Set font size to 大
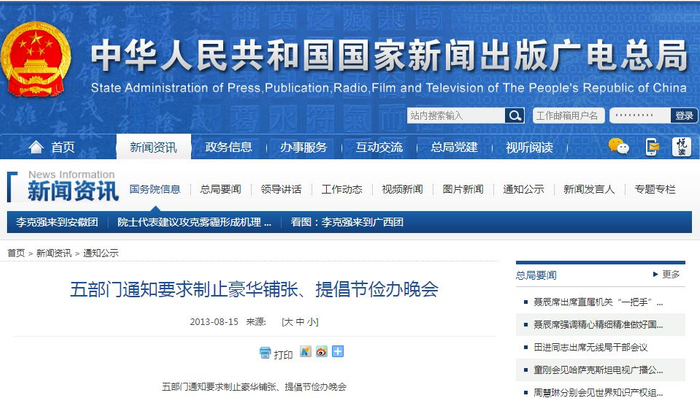Image resolution: width=700 pixels, height=401 pixels. 288,322
